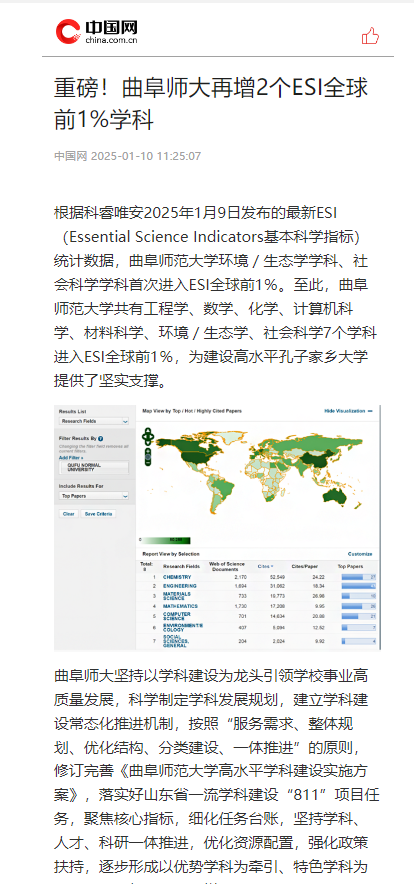
Task: Click the map zoom slider in the ESI screenshot
Action: [x=148, y=457]
